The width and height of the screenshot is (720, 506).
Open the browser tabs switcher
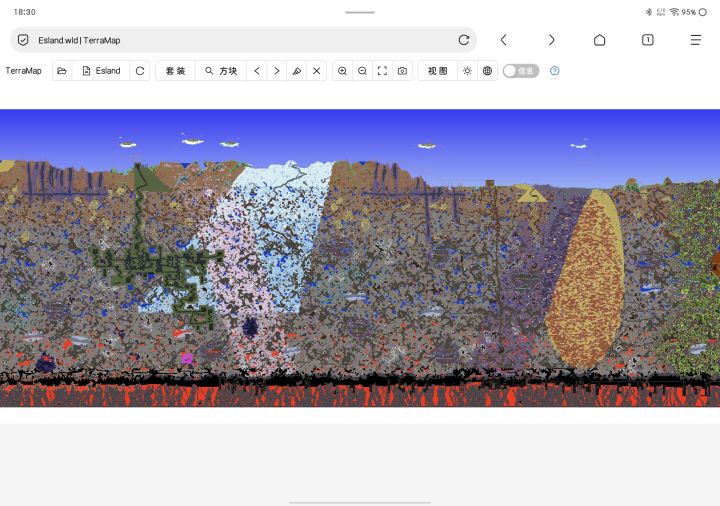[647, 40]
